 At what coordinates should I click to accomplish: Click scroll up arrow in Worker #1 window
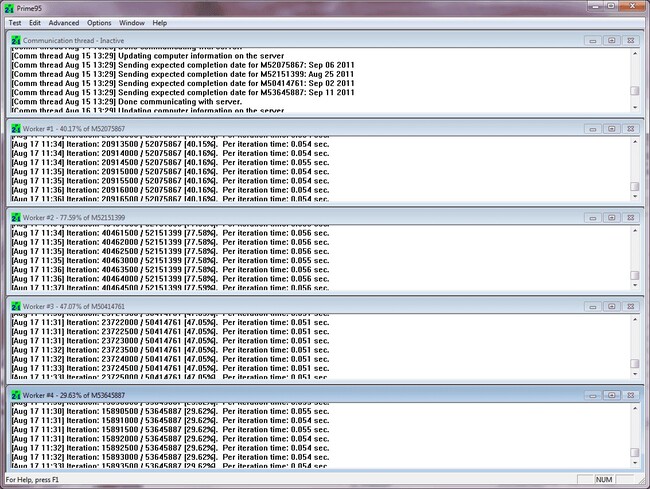tap(635, 142)
